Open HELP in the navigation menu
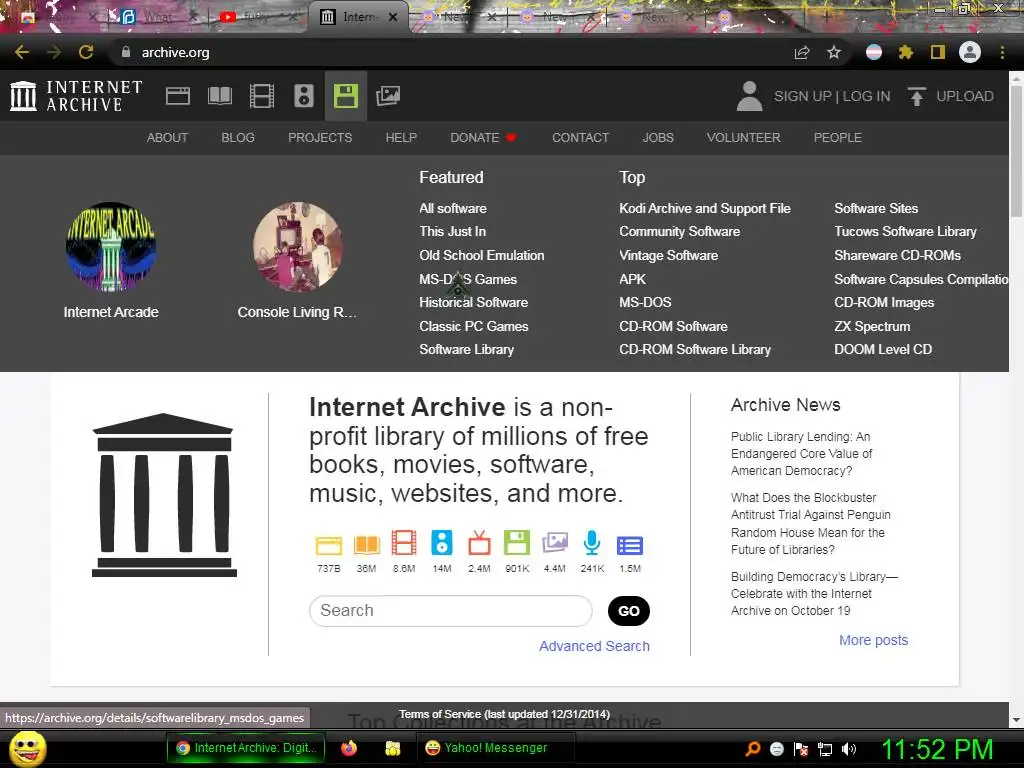 pyautogui.click(x=401, y=138)
